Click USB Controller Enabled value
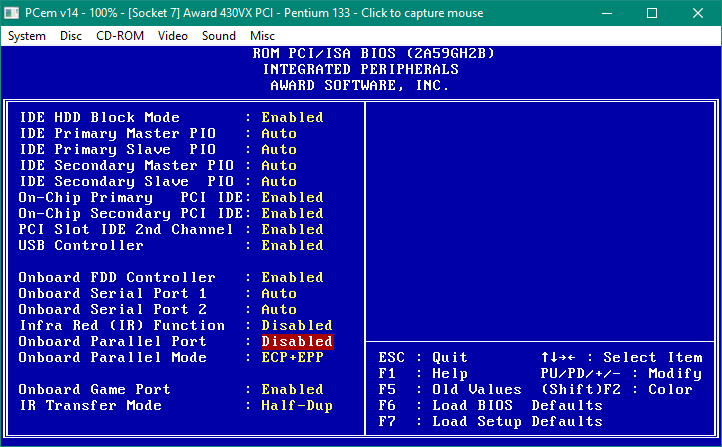The image size is (722, 447). (292, 245)
